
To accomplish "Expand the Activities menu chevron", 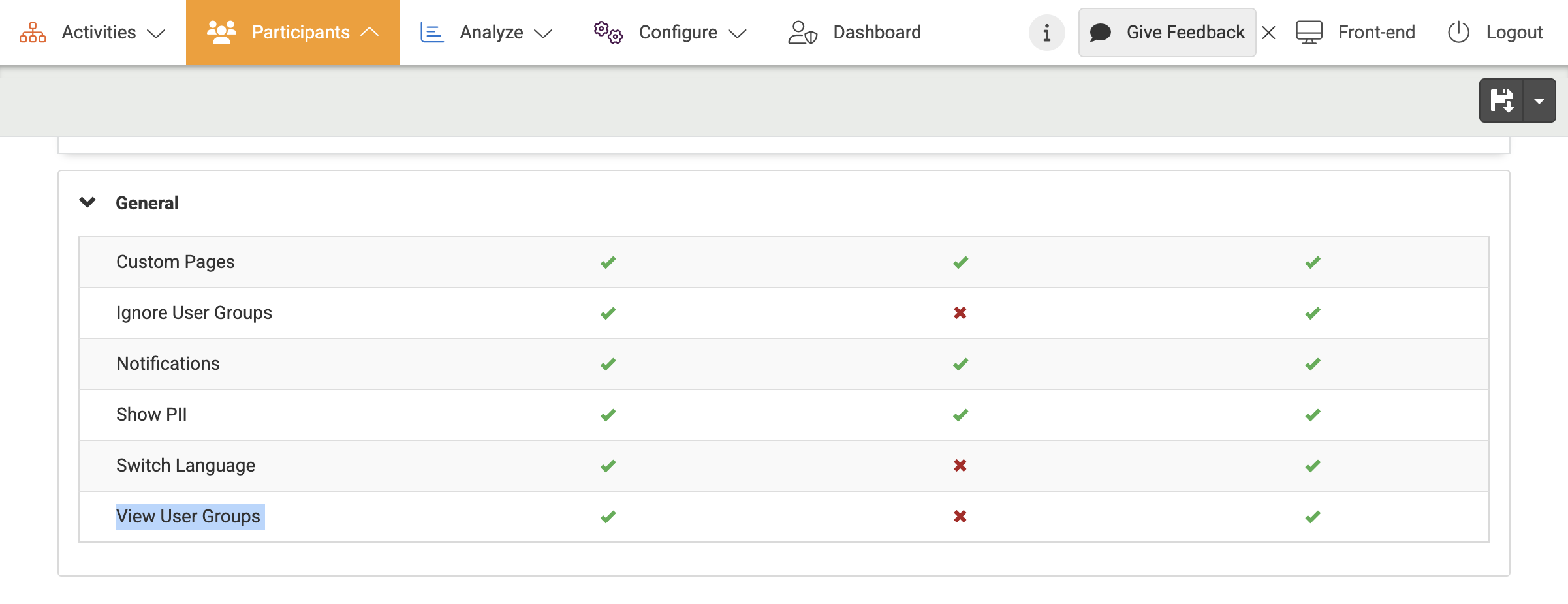I will pos(156,33).
